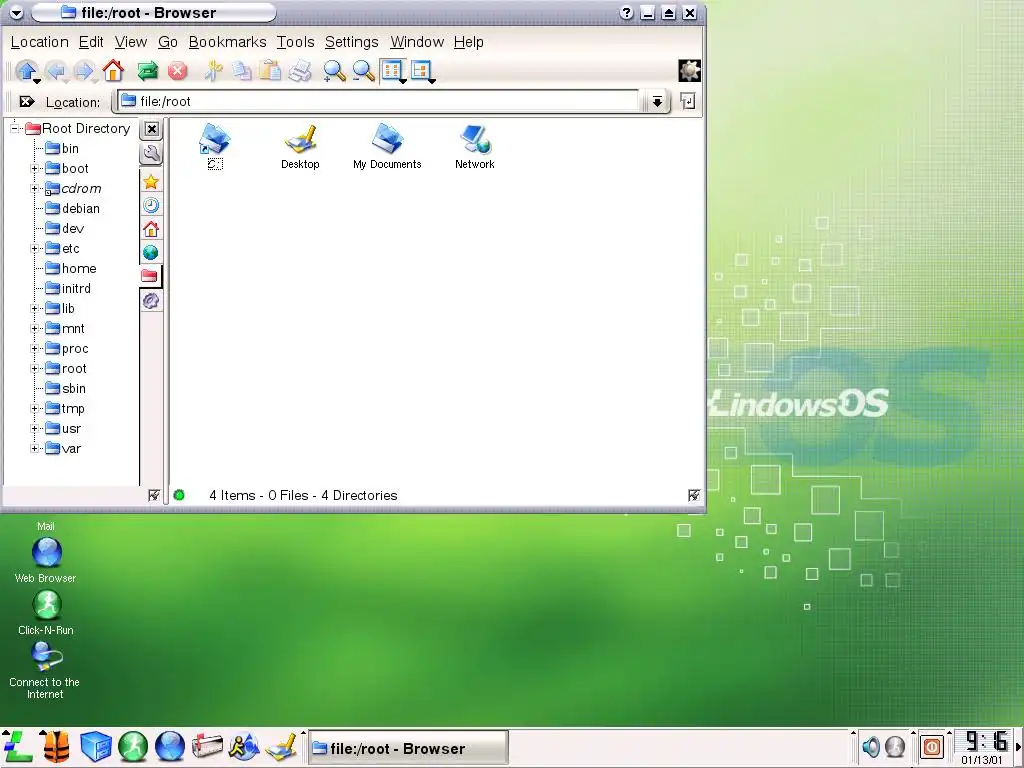Show Root Directory red folder sidebar tab
This screenshot has height=768, width=1024.
pyautogui.click(x=150, y=276)
